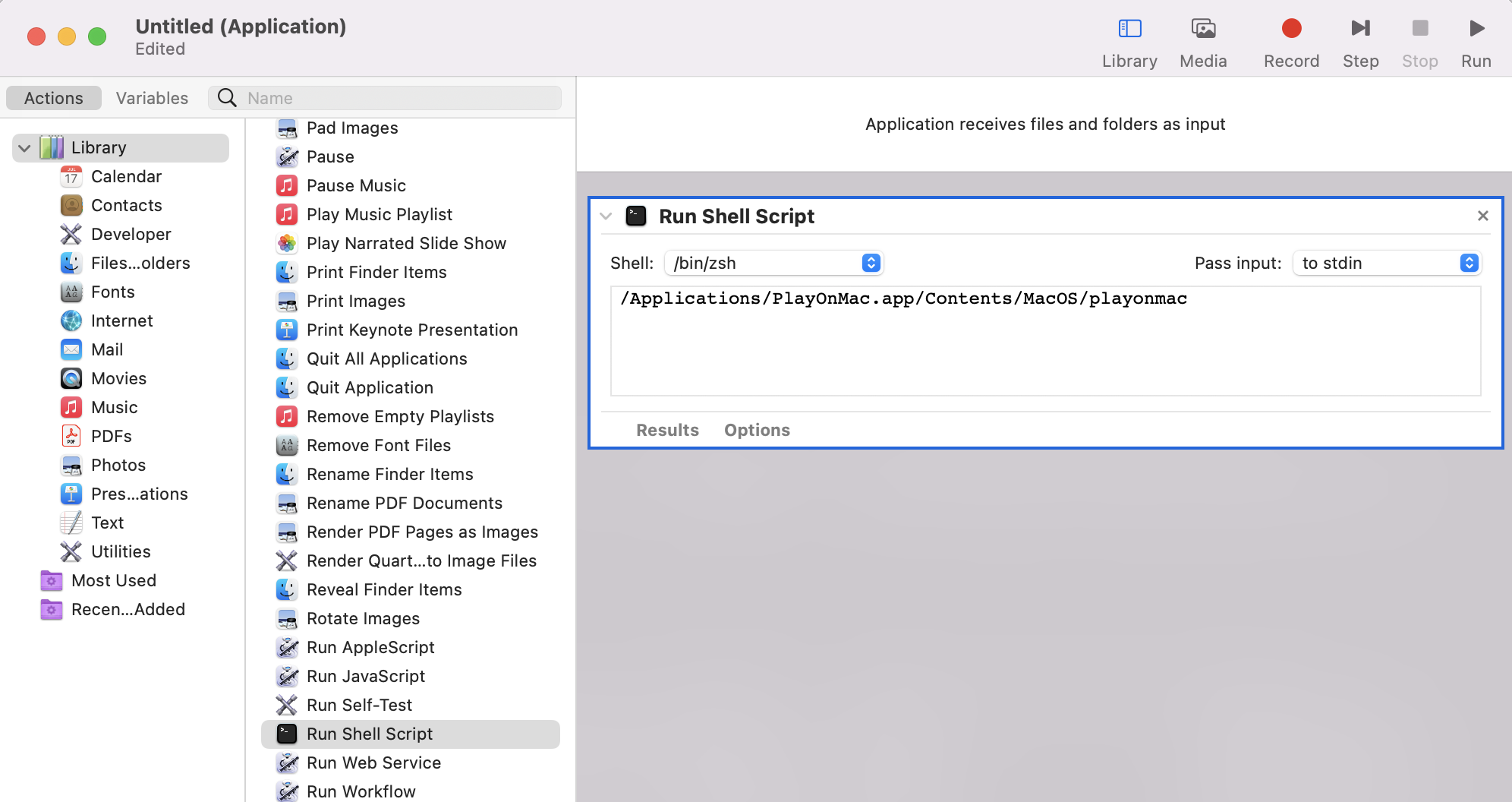
Task: Select the Music category
Action: (99, 408)
